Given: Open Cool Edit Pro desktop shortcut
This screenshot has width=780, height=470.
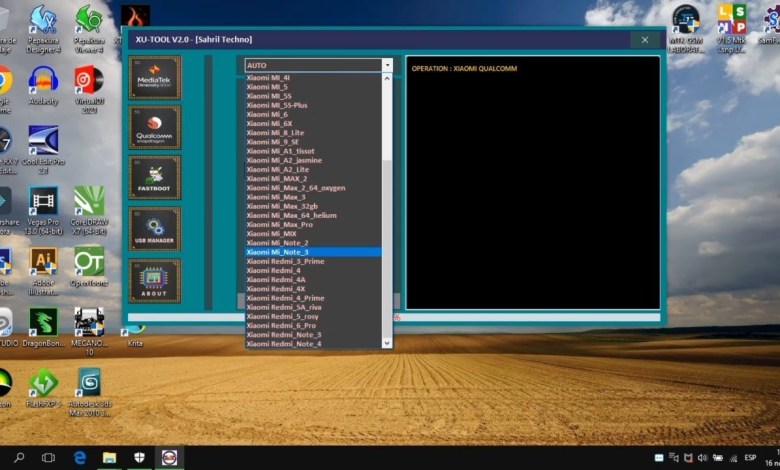Looking at the screenshot, I should tap(43, 149).
